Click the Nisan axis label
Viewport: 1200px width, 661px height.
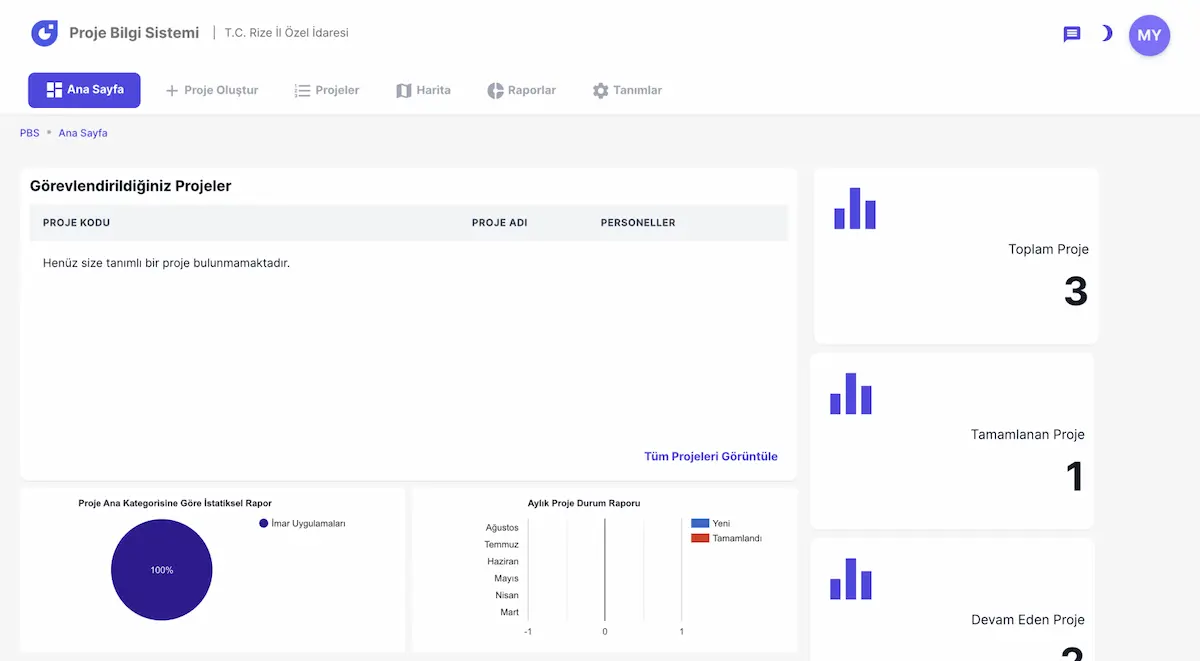[507, 595]
